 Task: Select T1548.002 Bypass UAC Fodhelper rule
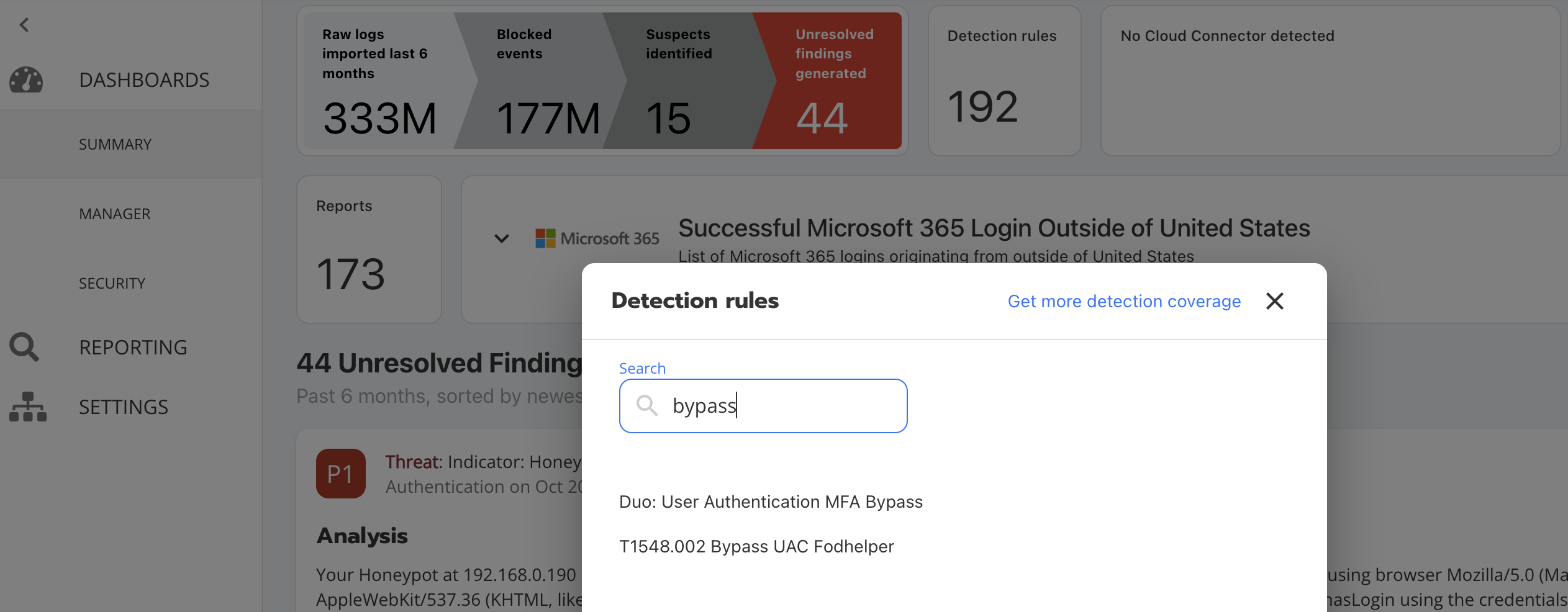point(756,546)
